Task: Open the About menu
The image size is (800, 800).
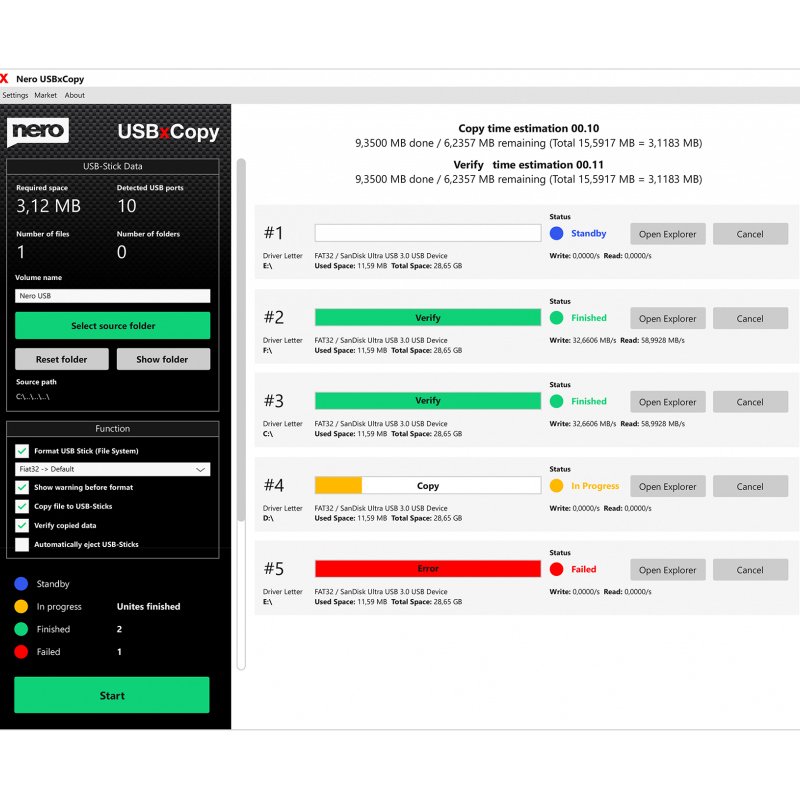Action: (74, 95)
